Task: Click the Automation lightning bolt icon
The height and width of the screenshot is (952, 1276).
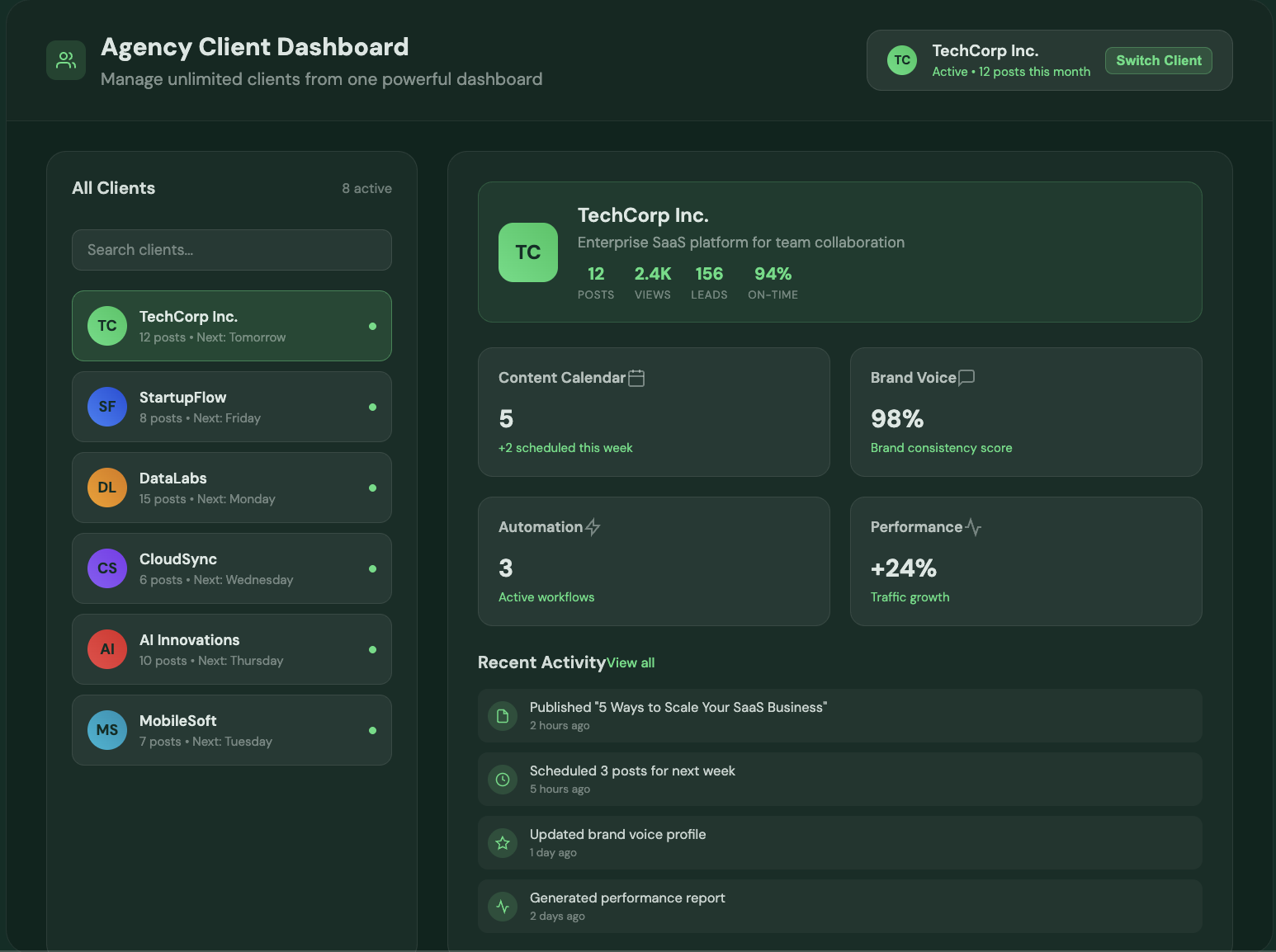Action: (x=593, y=527)
